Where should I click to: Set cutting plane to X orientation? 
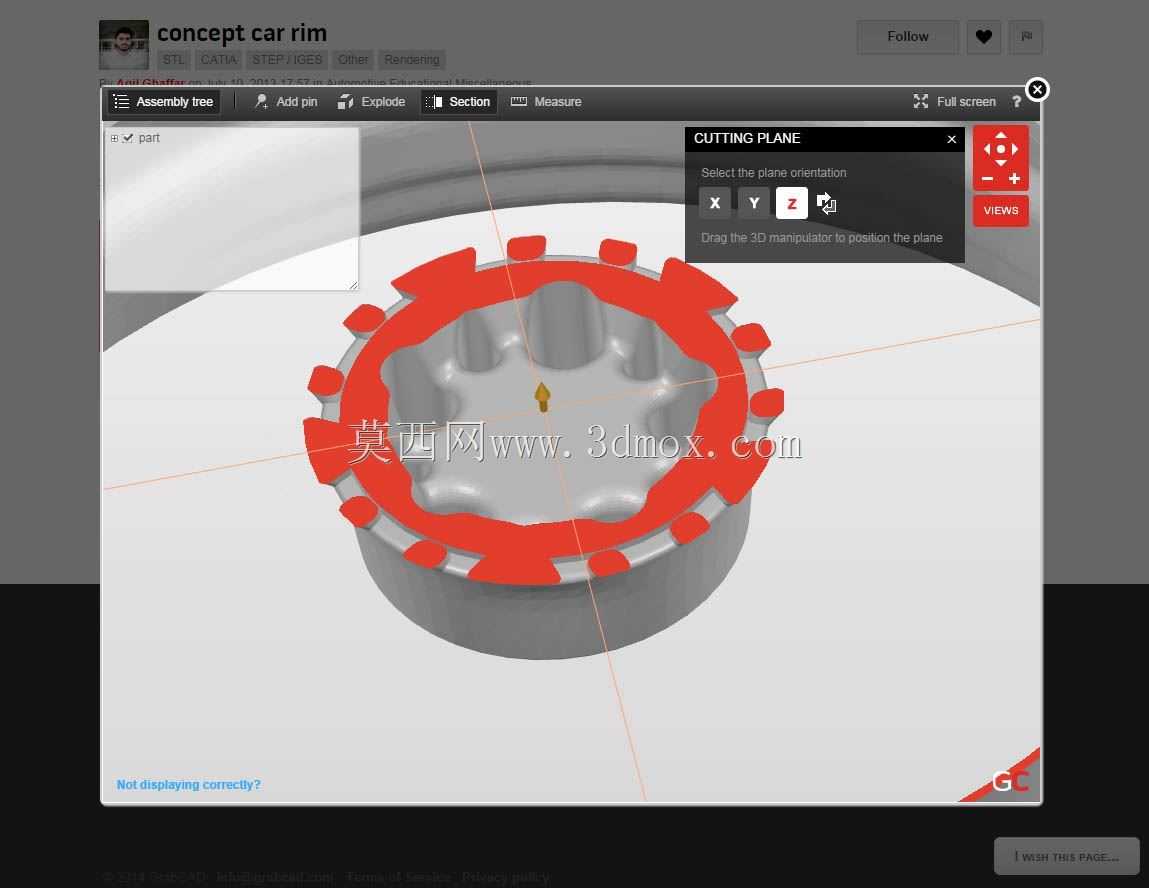(x=714, y=204)
